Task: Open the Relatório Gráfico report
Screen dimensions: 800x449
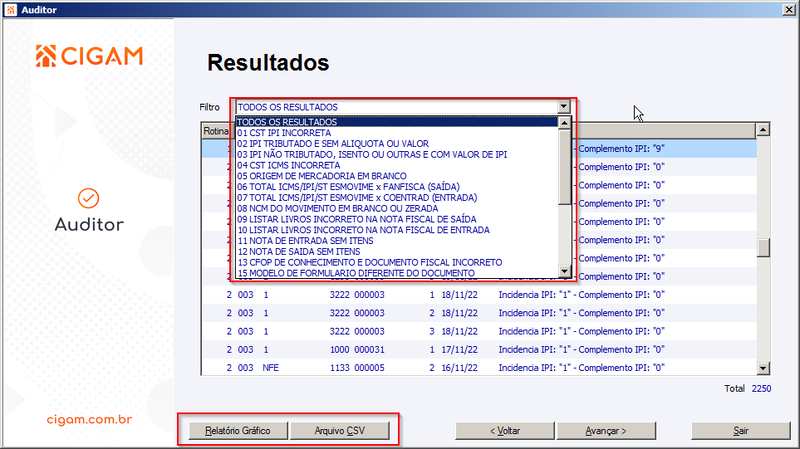Action: coord(238,431)
